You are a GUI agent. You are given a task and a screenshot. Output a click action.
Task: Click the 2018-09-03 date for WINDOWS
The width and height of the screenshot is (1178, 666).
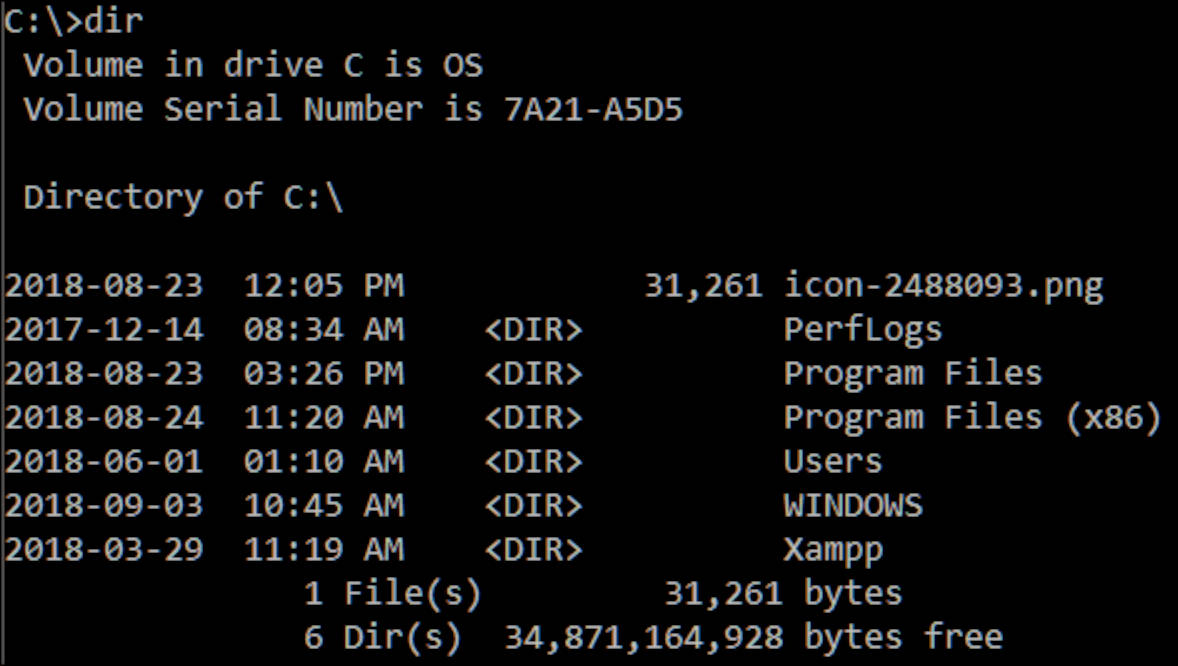click(103, 505)
